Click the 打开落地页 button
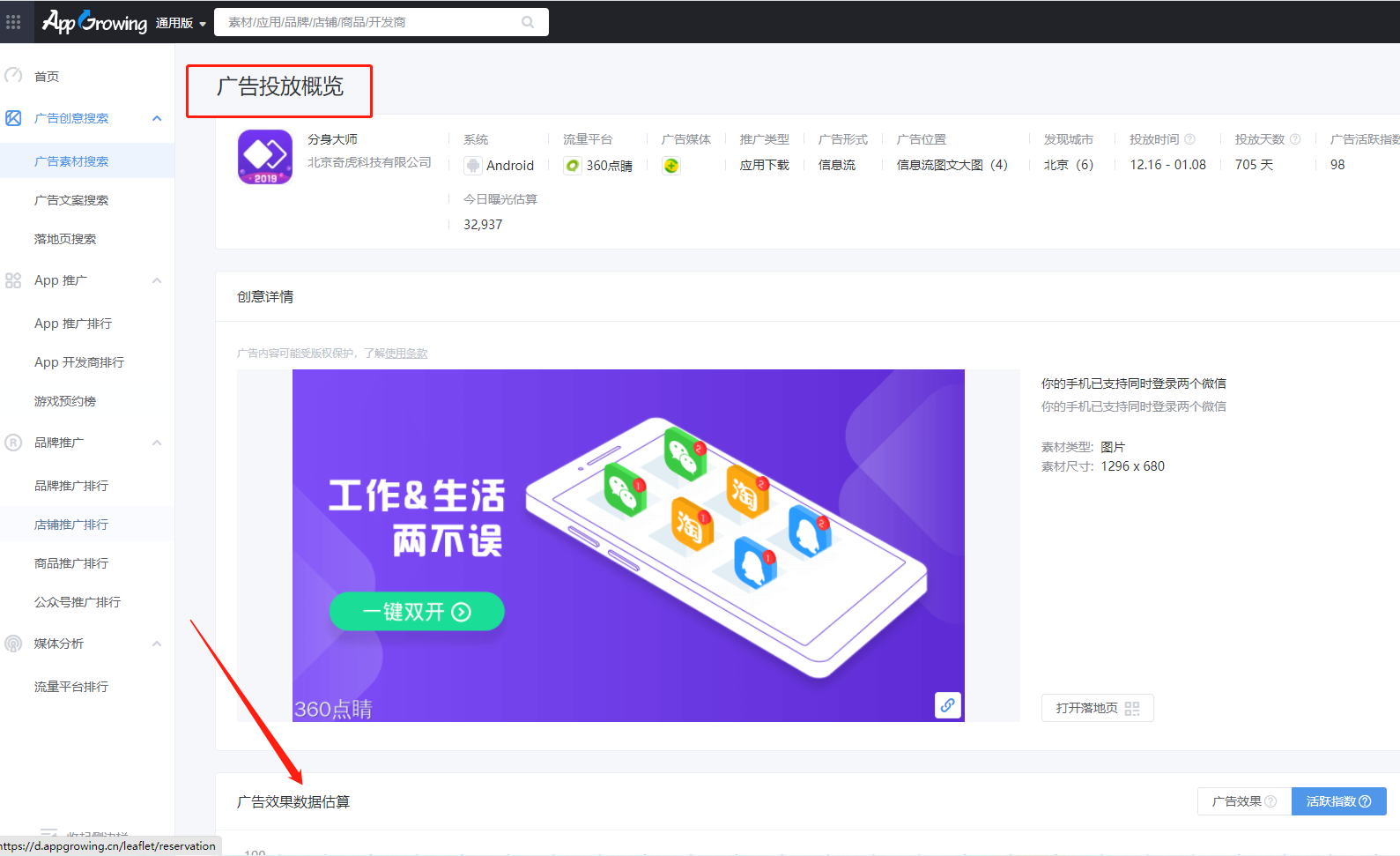The image size is (1400, 856). point(1097,708)
